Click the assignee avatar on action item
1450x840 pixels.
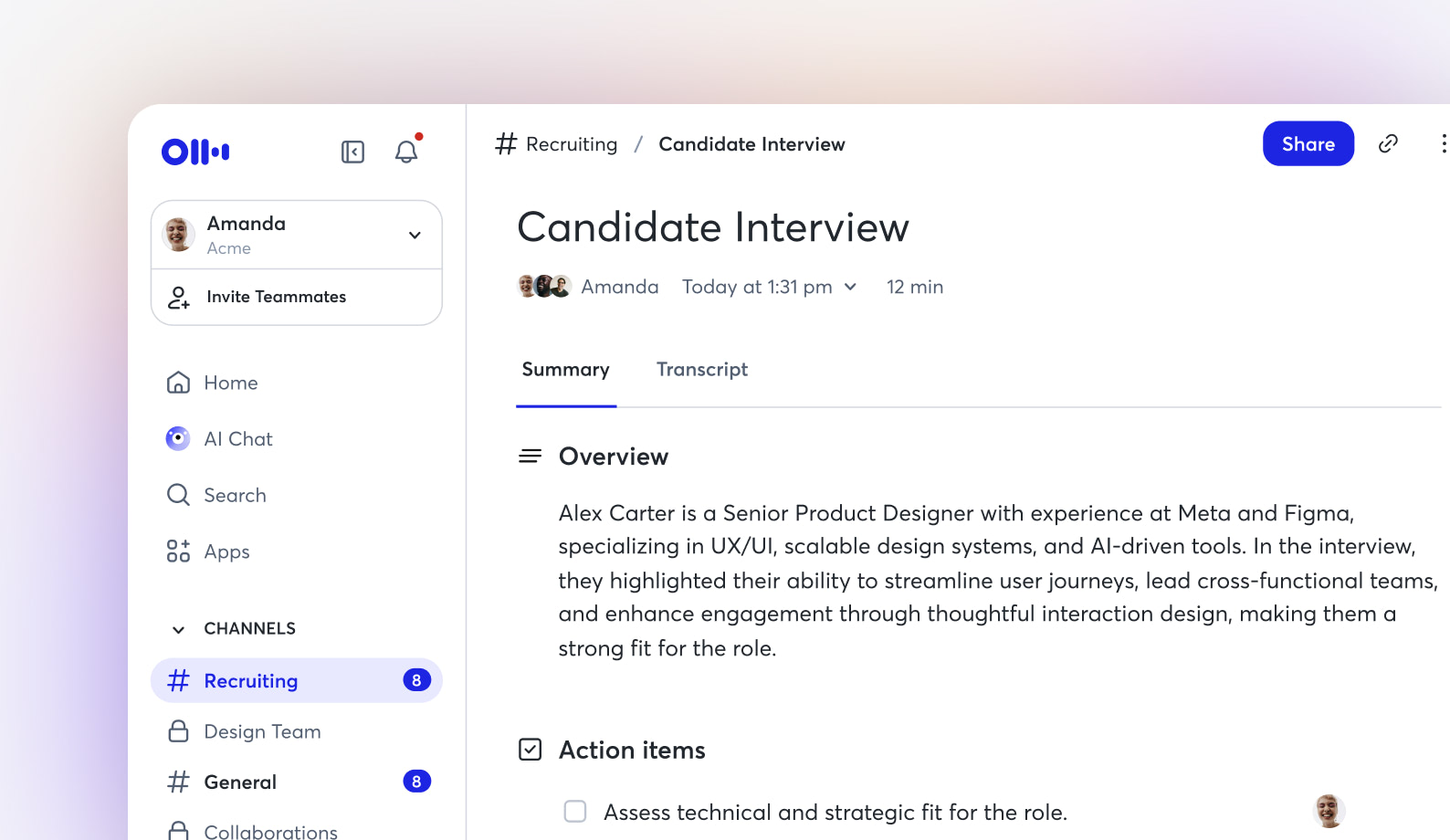1329,811
